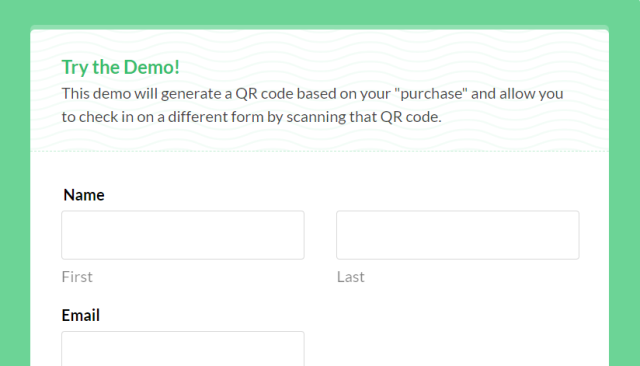Click the quoted word "purchase" in the description
Viewport: 640px width, 366px height.
431,94
